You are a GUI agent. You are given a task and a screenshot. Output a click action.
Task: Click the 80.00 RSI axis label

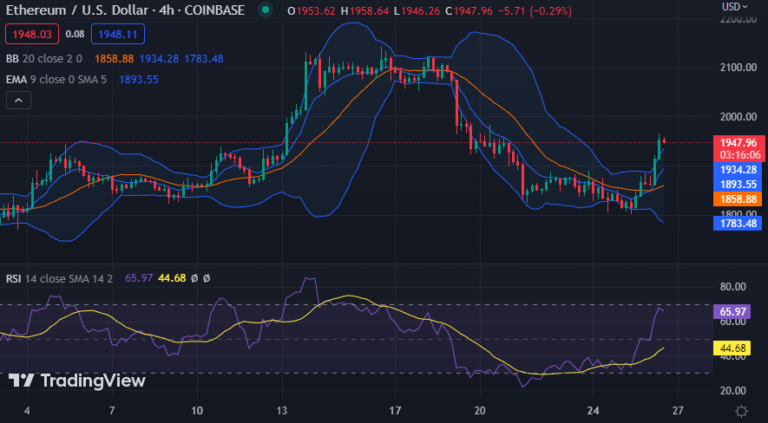733,286
